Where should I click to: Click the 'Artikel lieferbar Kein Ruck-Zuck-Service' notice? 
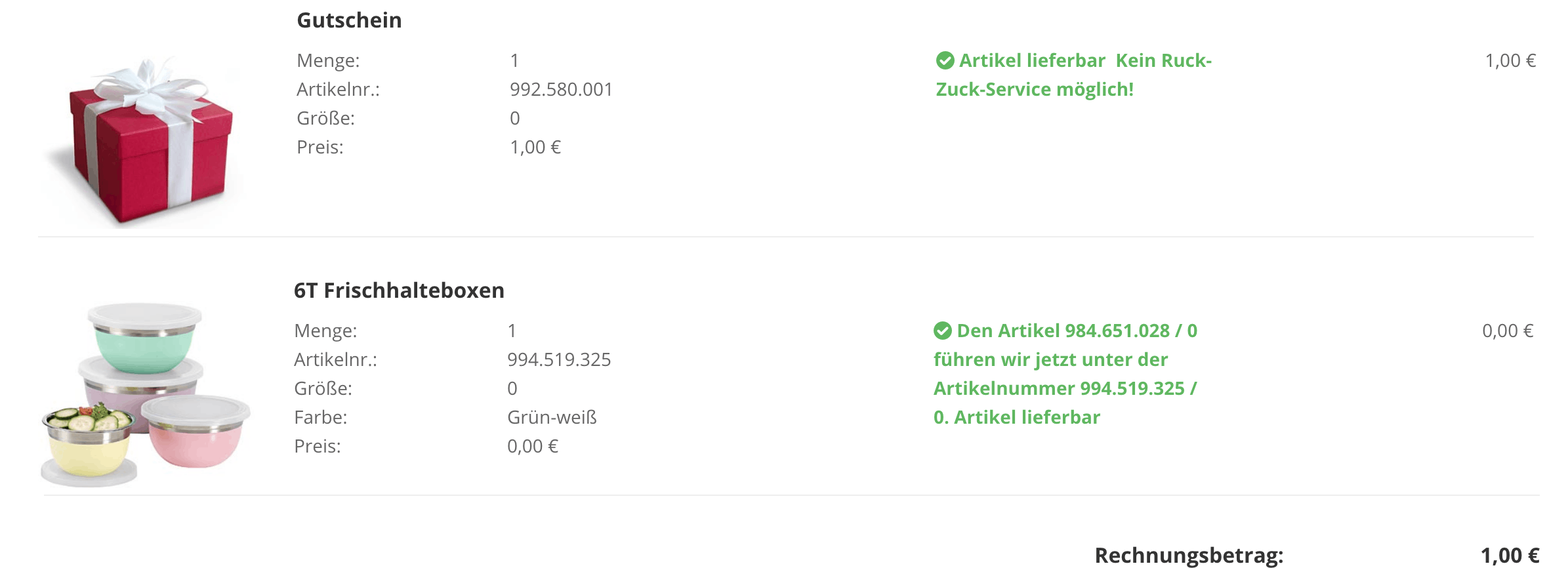pos(1073,75)
